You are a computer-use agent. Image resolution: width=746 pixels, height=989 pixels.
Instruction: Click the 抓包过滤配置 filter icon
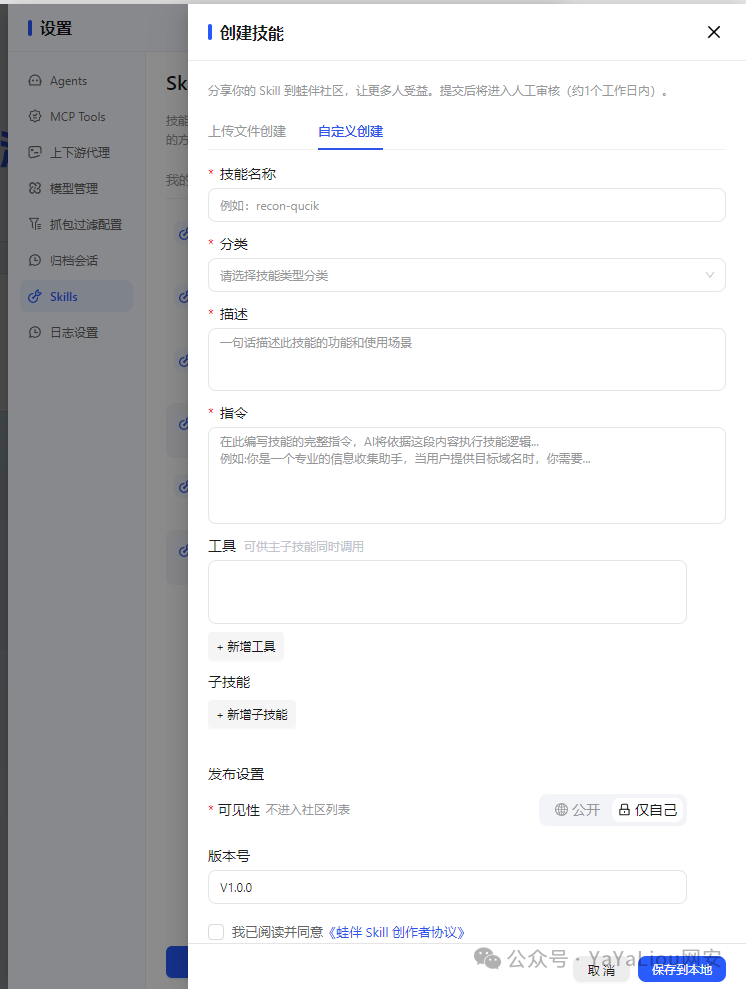point(35,225)
